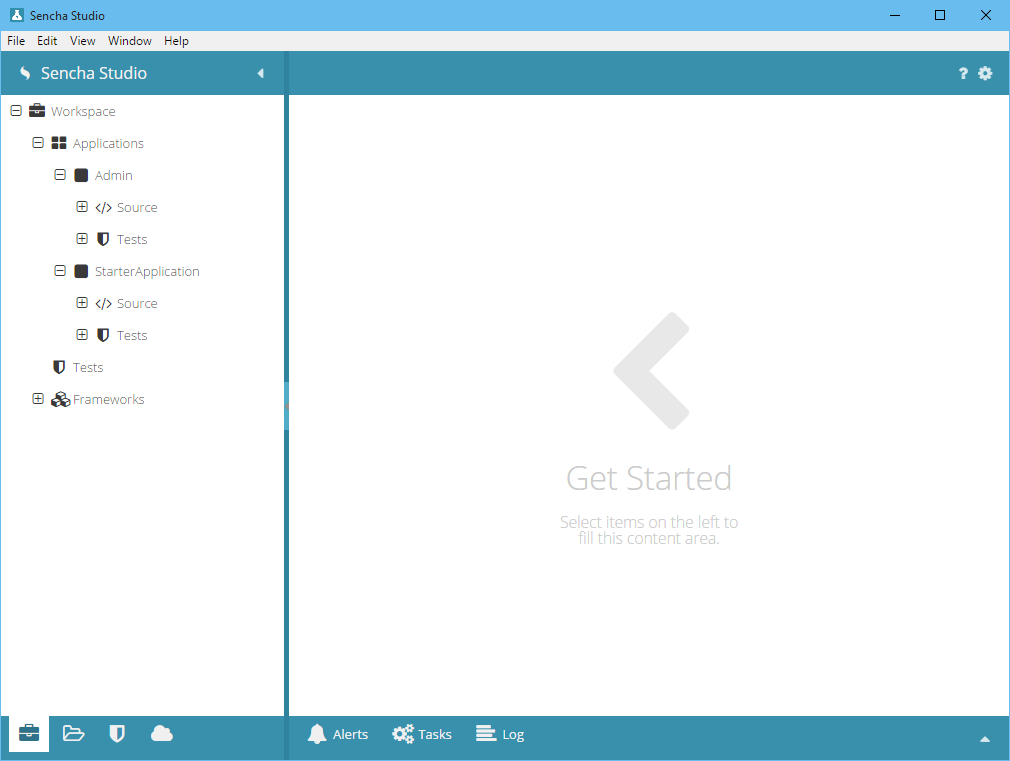
Task: Expand Tests under StarterApplication
Action: pos(82,334)
